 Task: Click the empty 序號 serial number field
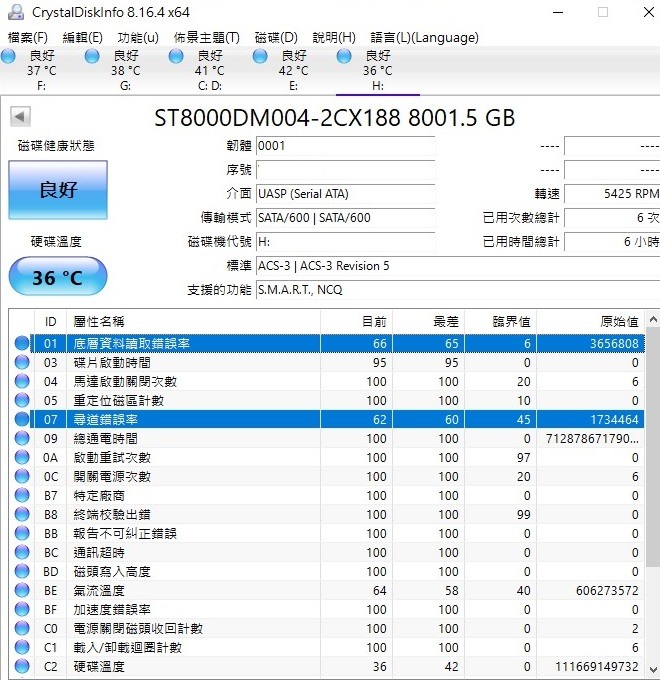[x=346, y=170]
